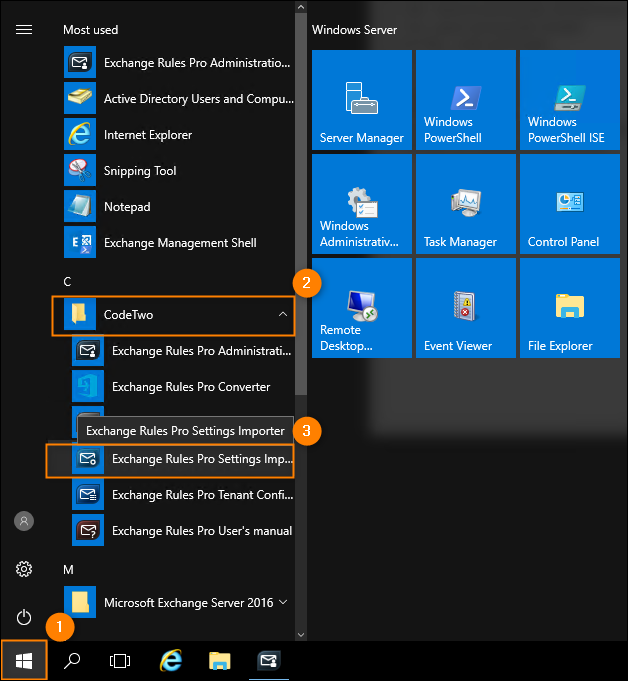Open the Windows PowerShell tile

(466, 100)
